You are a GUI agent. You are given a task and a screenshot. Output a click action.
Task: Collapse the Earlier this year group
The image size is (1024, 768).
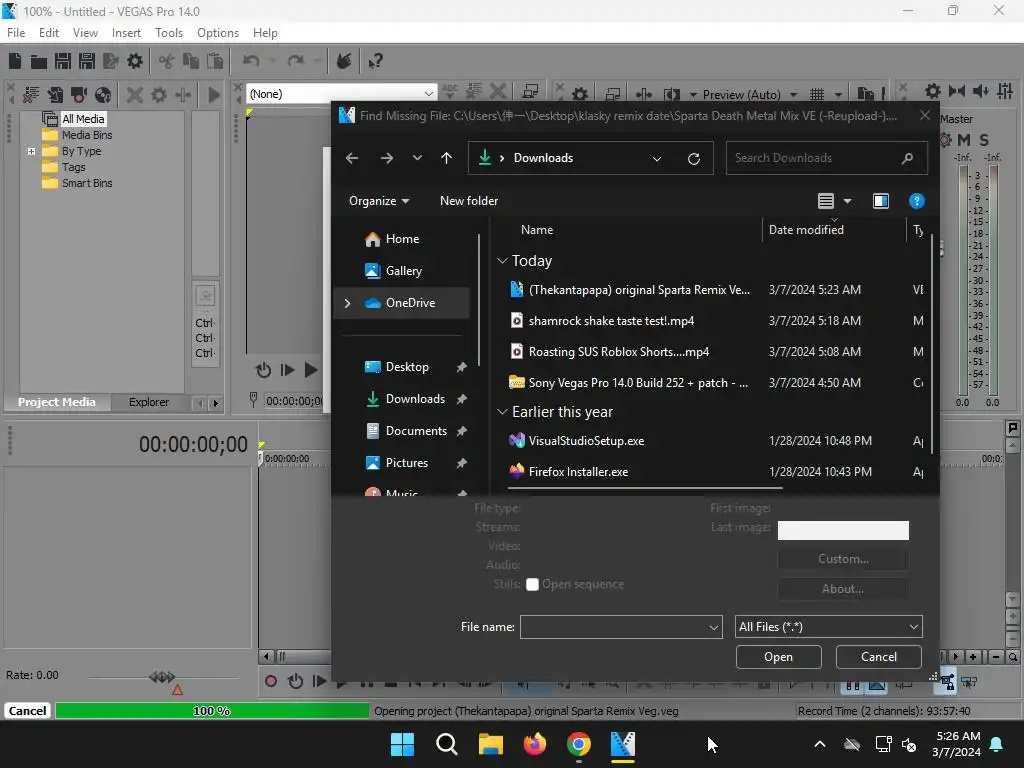click(x=502, y=411)
